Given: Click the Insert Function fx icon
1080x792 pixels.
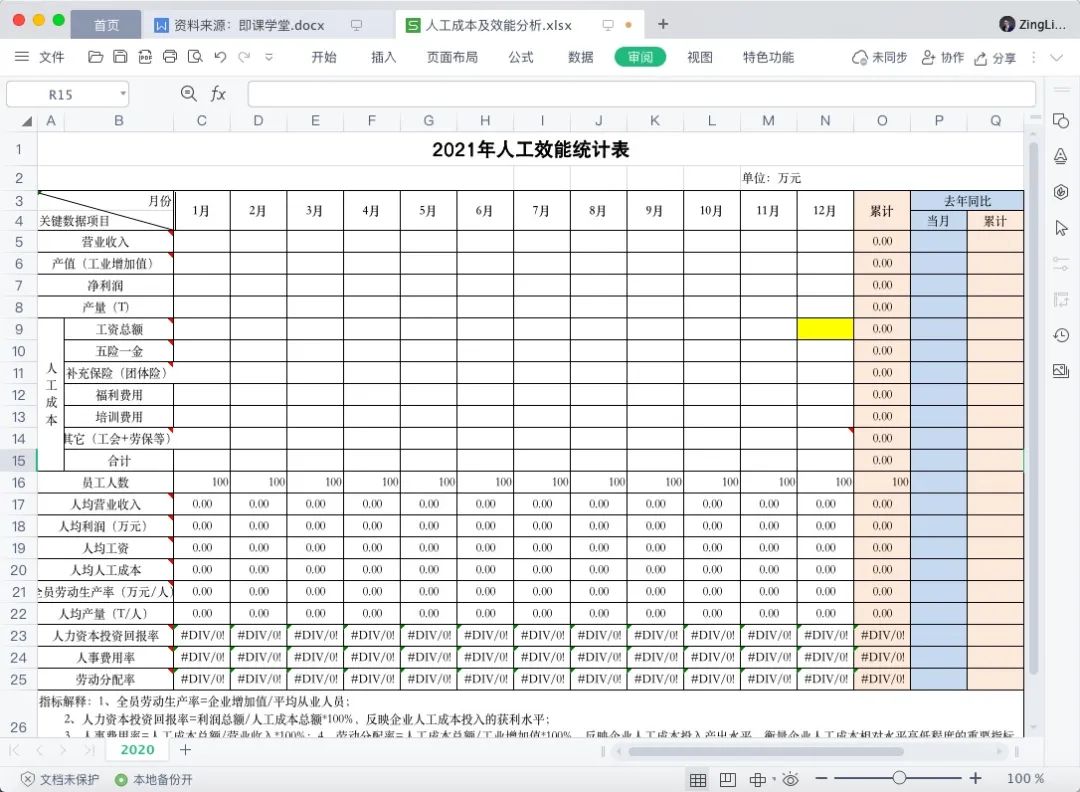Looking at the screenshot, I should point(218,93).
